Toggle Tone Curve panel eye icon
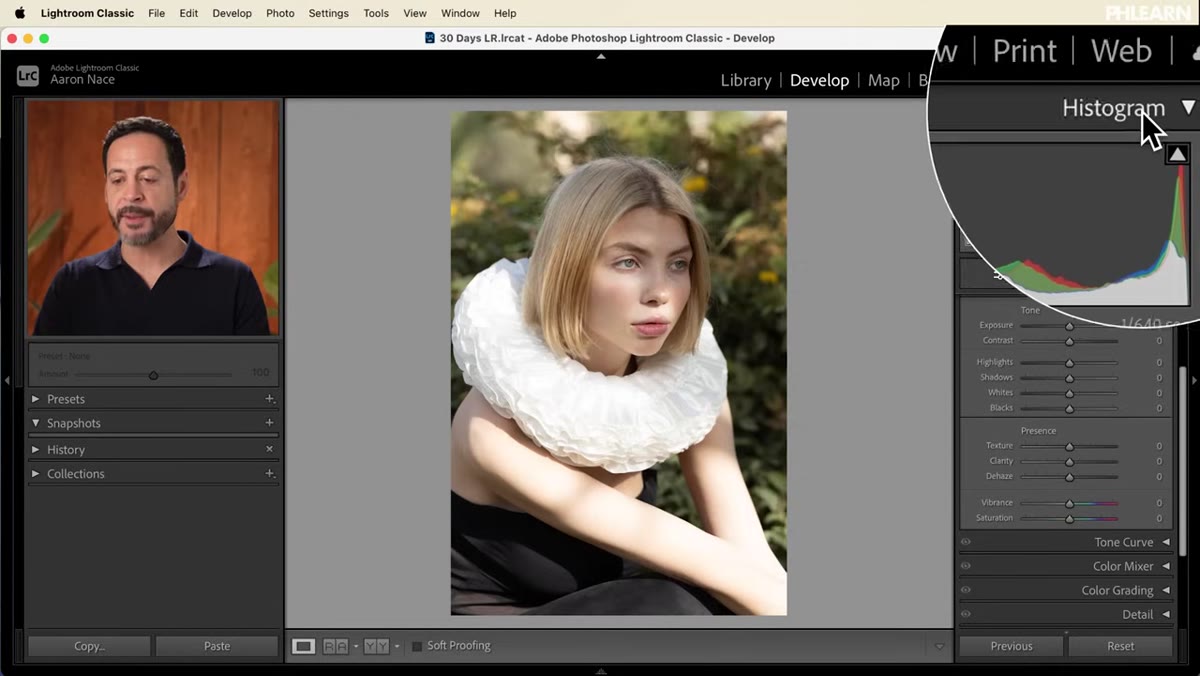1200x676 pixels. 966,542
